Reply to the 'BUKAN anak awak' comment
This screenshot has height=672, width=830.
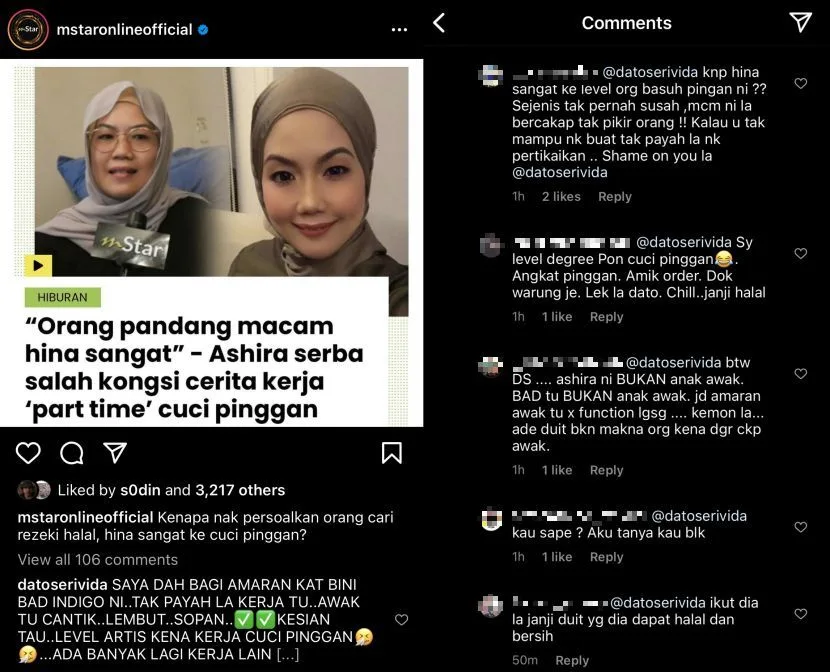[x=606, y=470]
